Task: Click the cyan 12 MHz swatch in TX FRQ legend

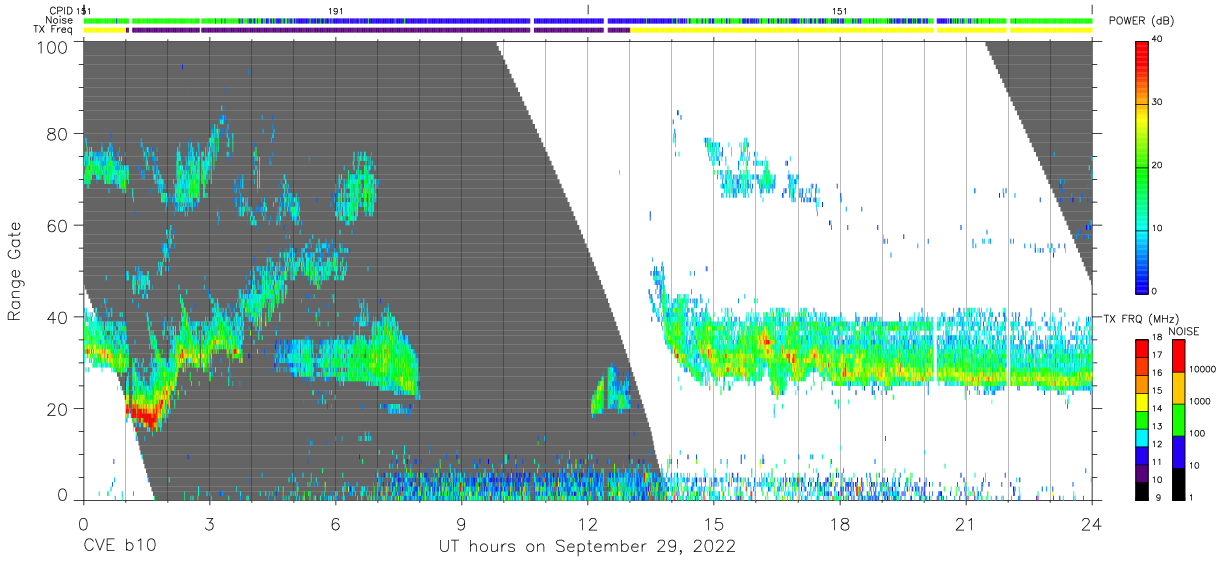Action: pos(1142,438)
